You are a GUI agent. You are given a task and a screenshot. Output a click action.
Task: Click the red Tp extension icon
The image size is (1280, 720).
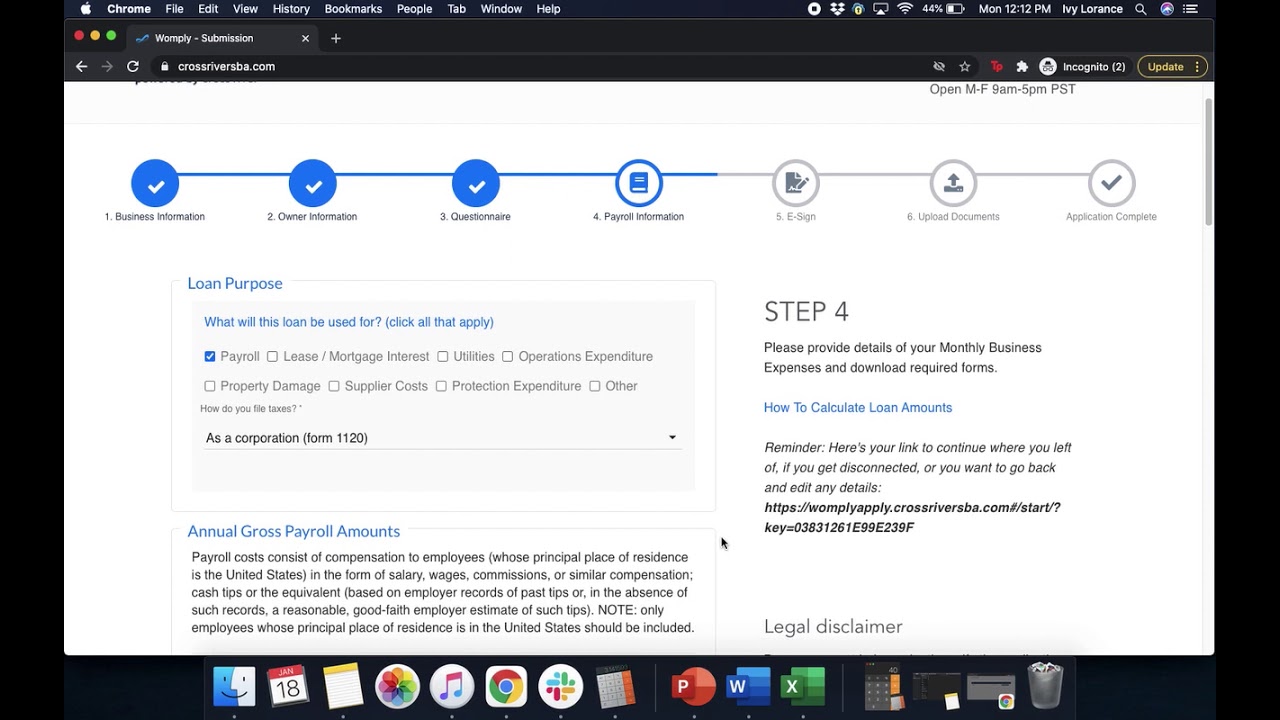pyautogui.click(x=996, y=67)
